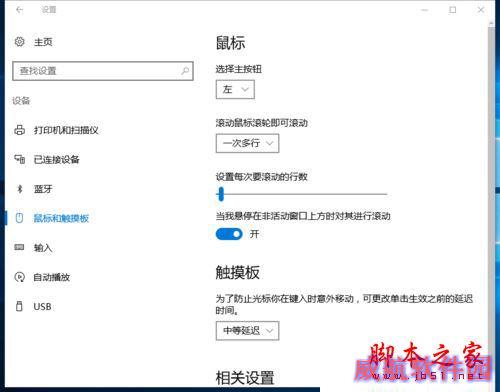500x392 pixels.
Task: Click the connected devices icon beside 已连接设备
Action: click(x=20, y=159)
